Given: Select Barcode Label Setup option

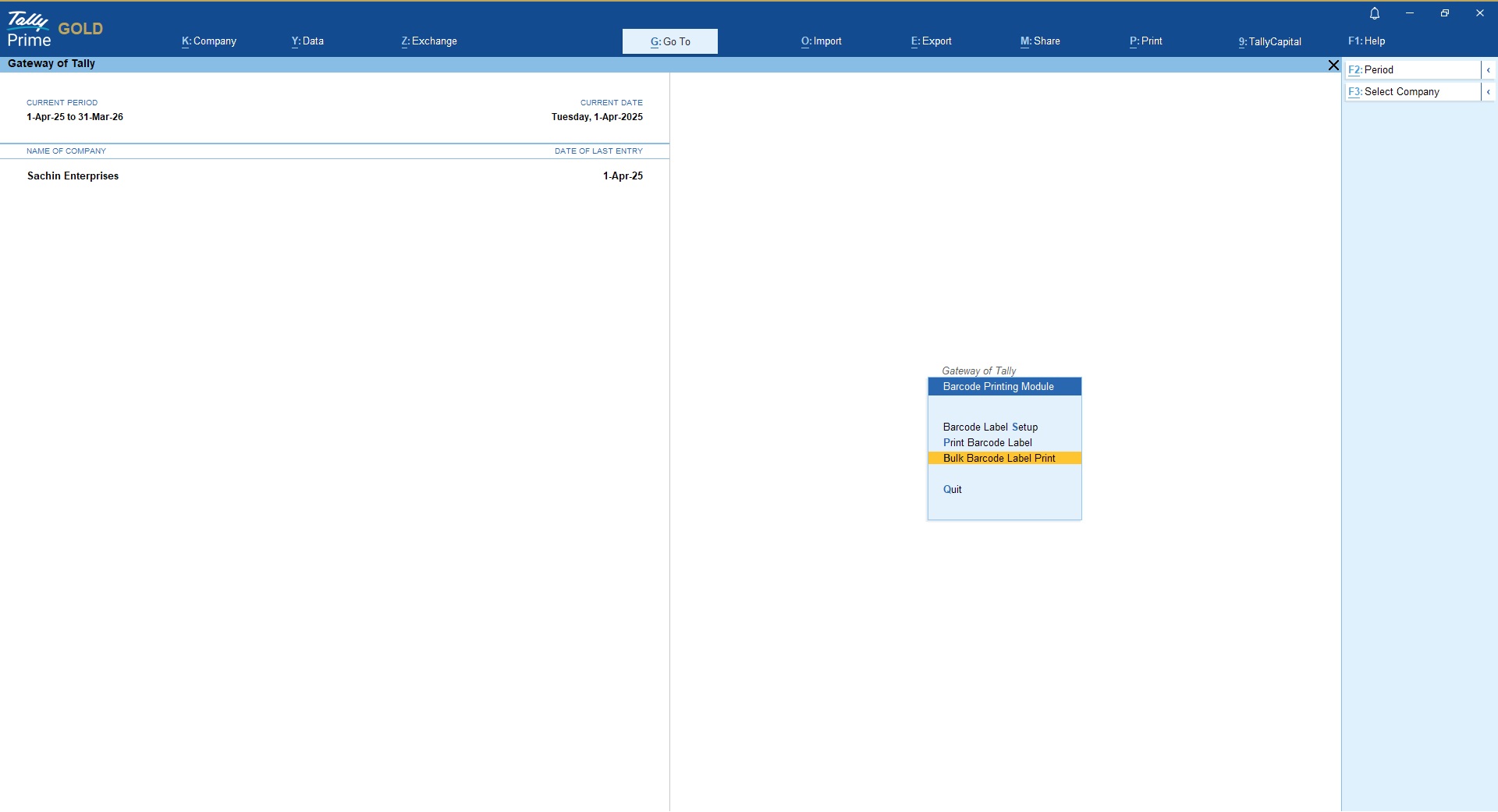Looking at the screenshot, I should (990, 427).
